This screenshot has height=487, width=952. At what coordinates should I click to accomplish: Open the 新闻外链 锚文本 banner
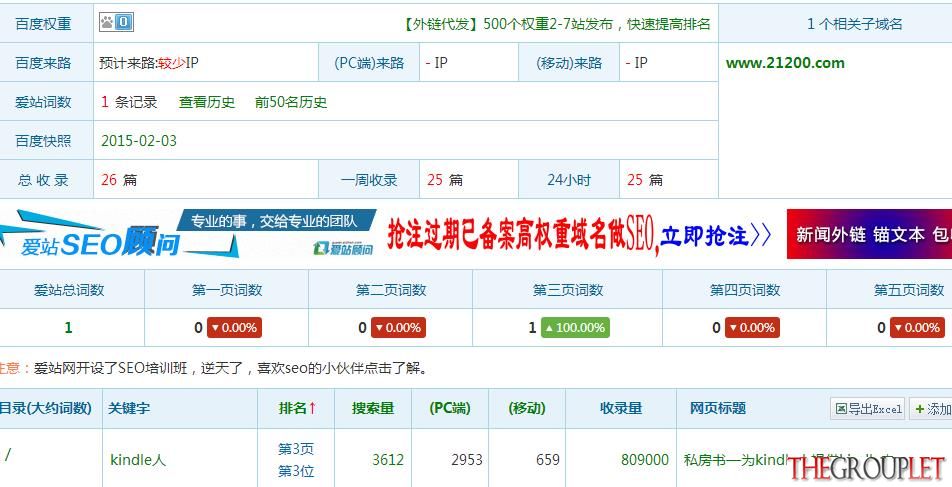tap(869, 234)
